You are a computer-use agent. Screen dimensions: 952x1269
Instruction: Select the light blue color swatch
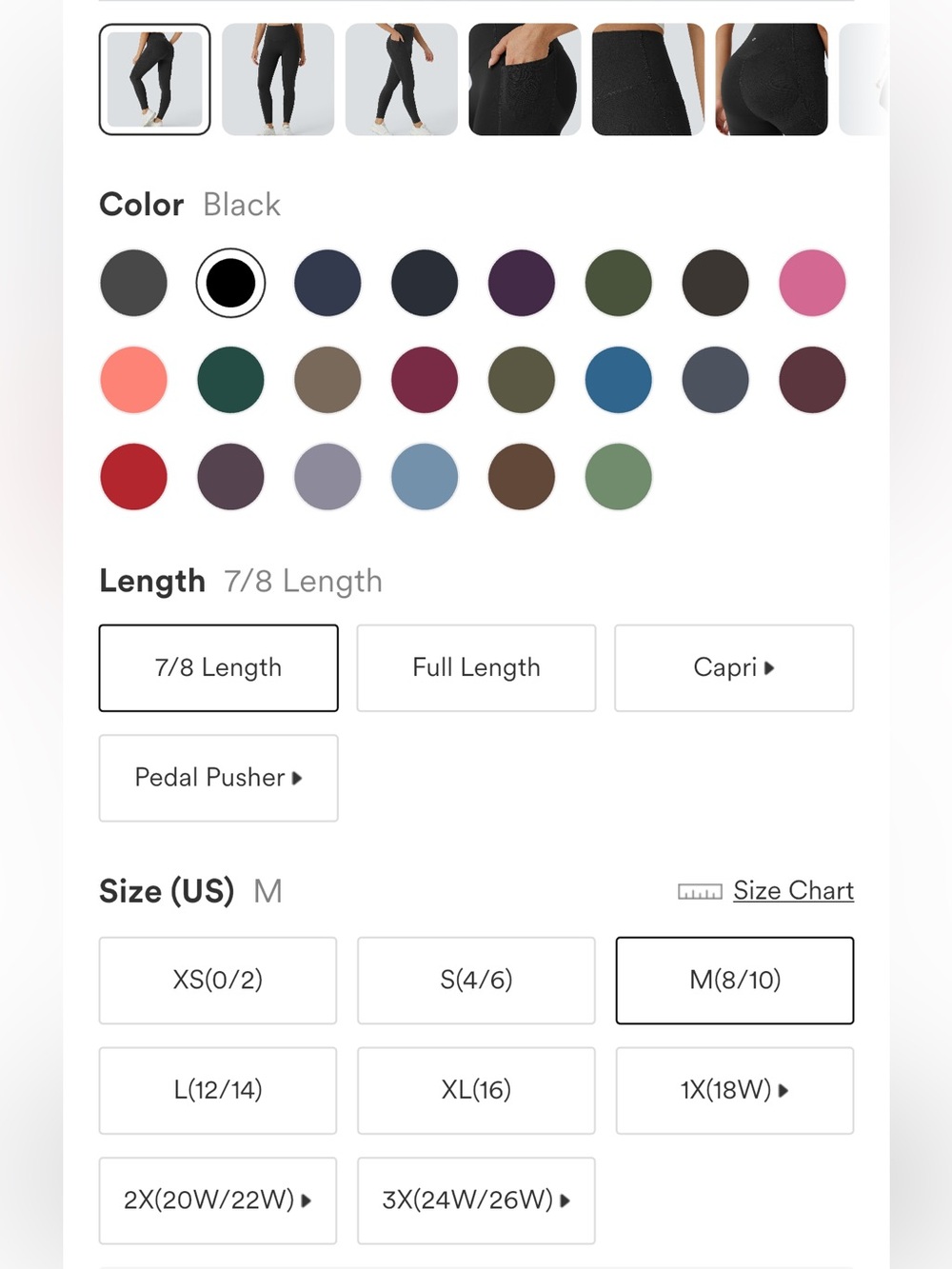pyautogui.click(x=425, y=476)
